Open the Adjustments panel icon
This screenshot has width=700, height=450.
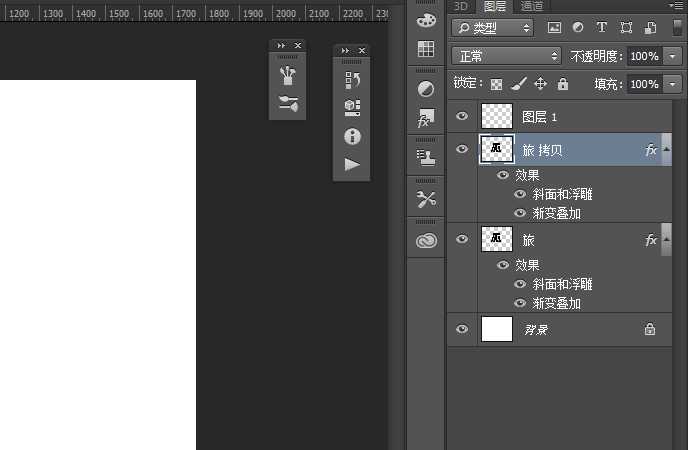click(426, 89)
